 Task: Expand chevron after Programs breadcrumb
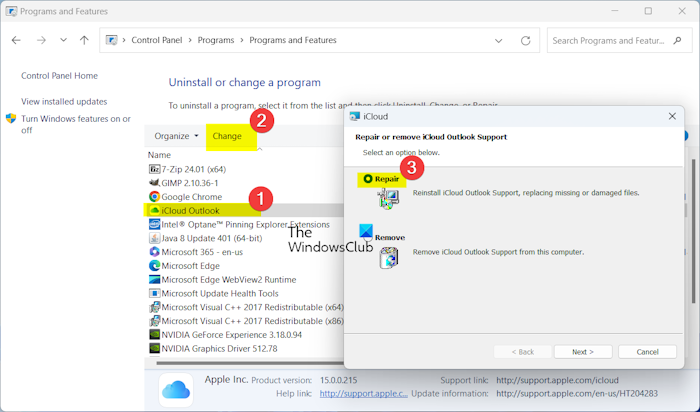[242, 40]
